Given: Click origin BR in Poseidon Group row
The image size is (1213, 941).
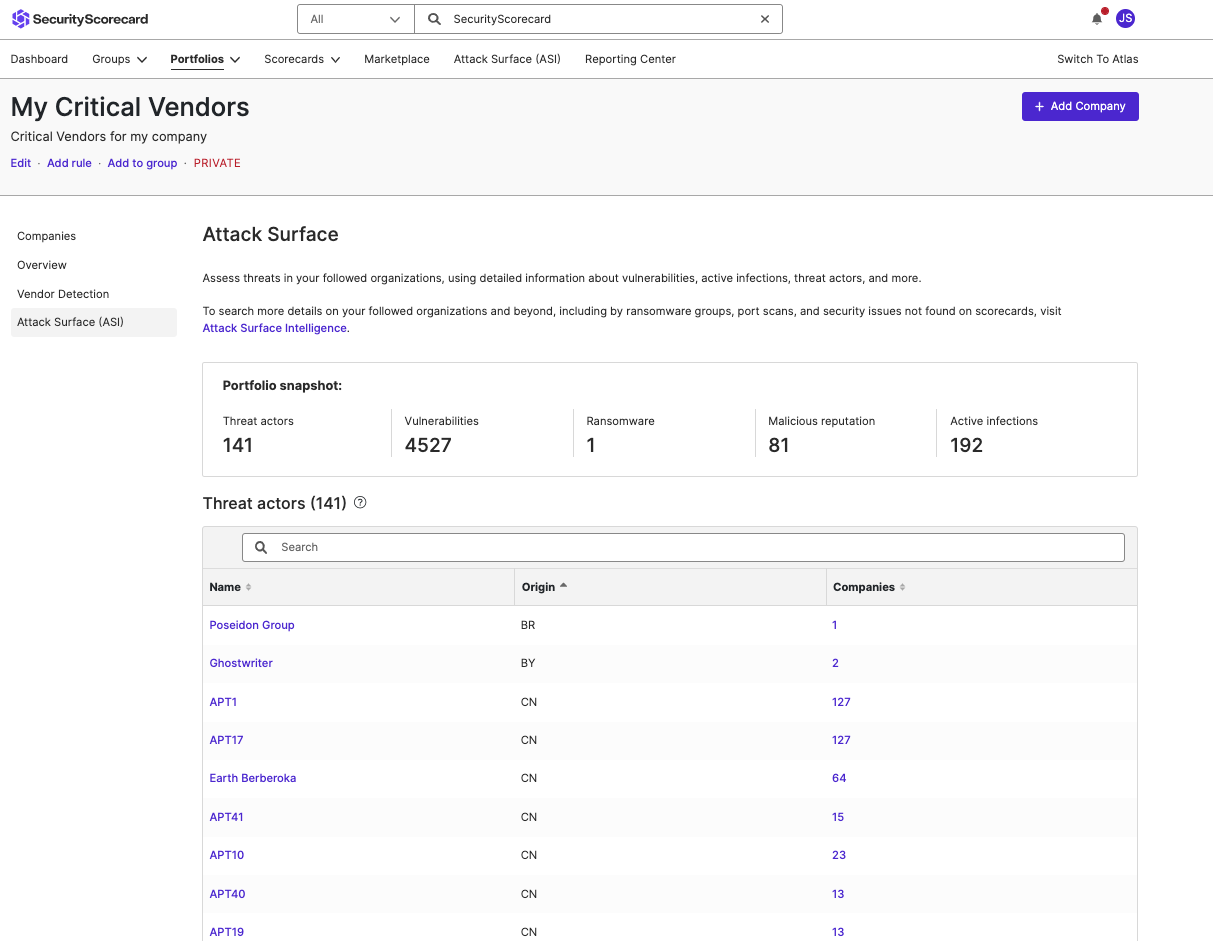Looking at the screenshot, I should (x=528, y=625).
